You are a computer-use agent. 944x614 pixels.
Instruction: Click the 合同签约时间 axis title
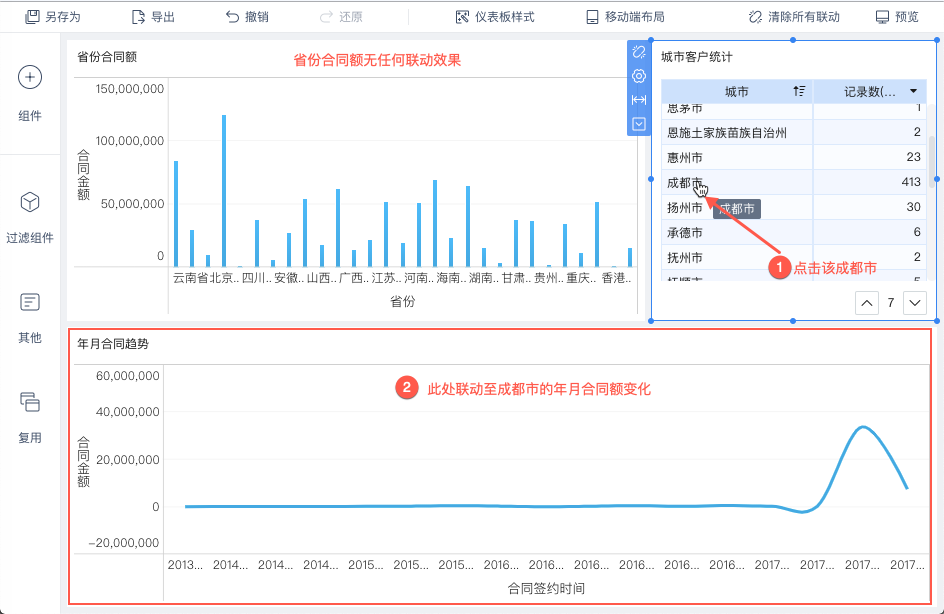(546, 588)
